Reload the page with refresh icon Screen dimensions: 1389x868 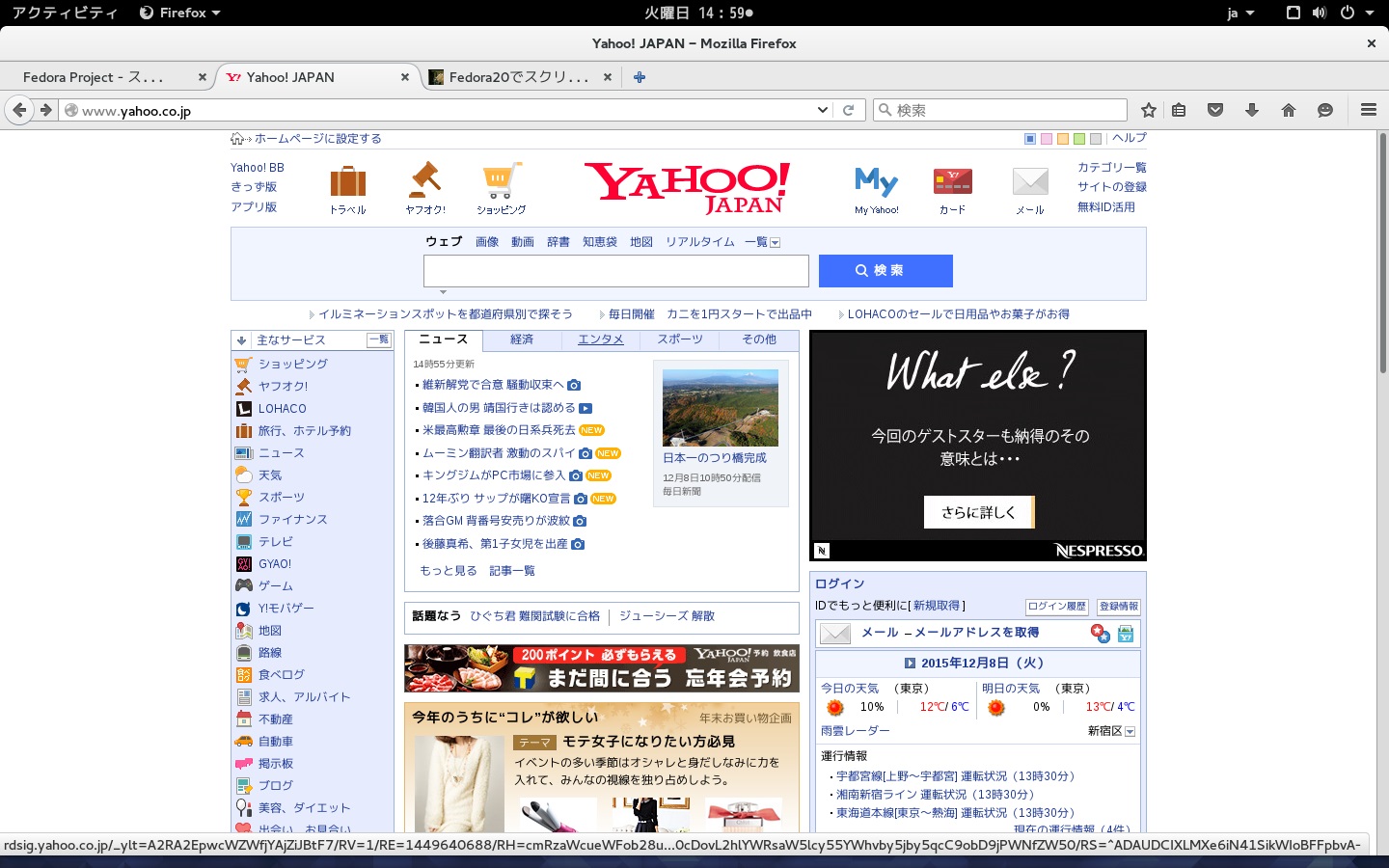click(849, 110)
